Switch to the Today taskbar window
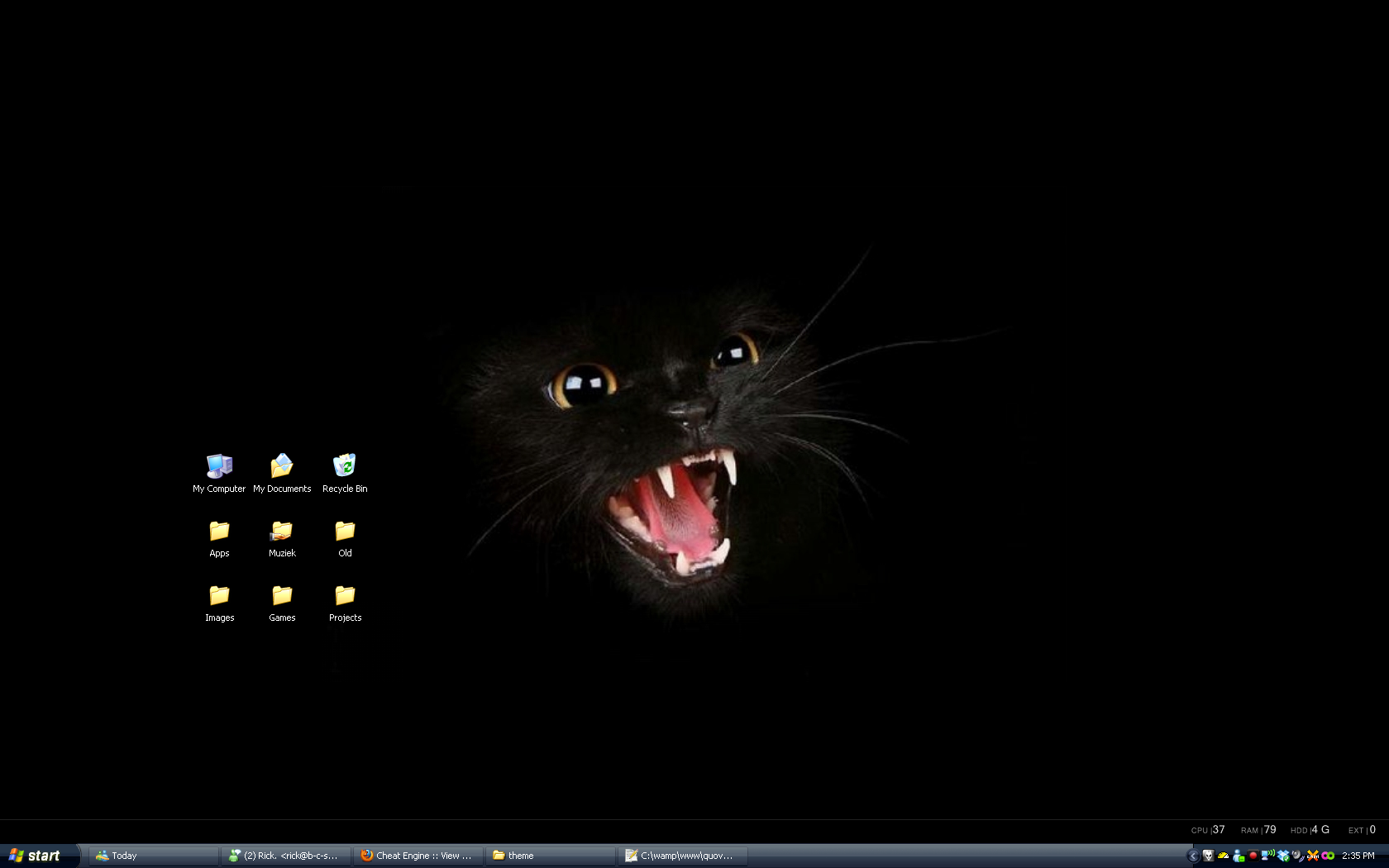This screenshot has height=868, width=1389. click(154, 856)
